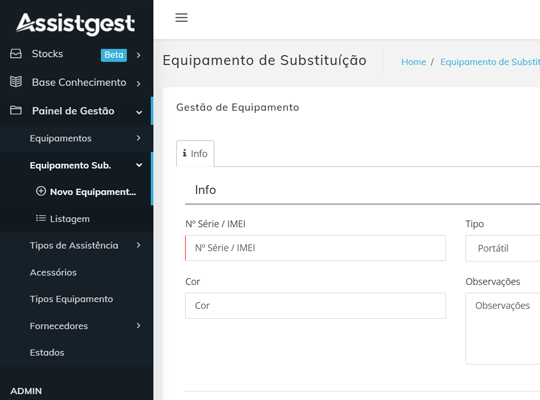Image resolution: width=540 pixels, height=400 pixels.
Task: Click the Gestão de Equipamento heading
Action: pyautogui.click(x=238, y=107)
